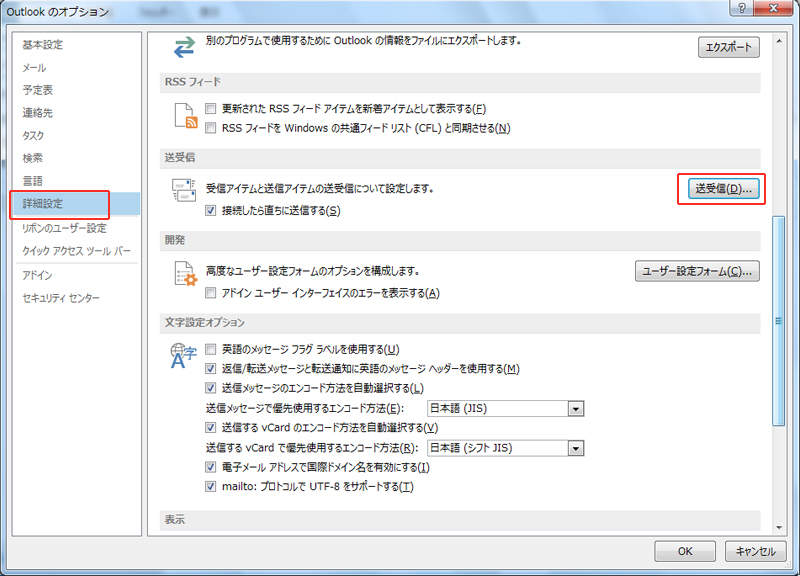Click the 開発 section header
The width and height of the screenshot is (800, 576).
(460, 240)
